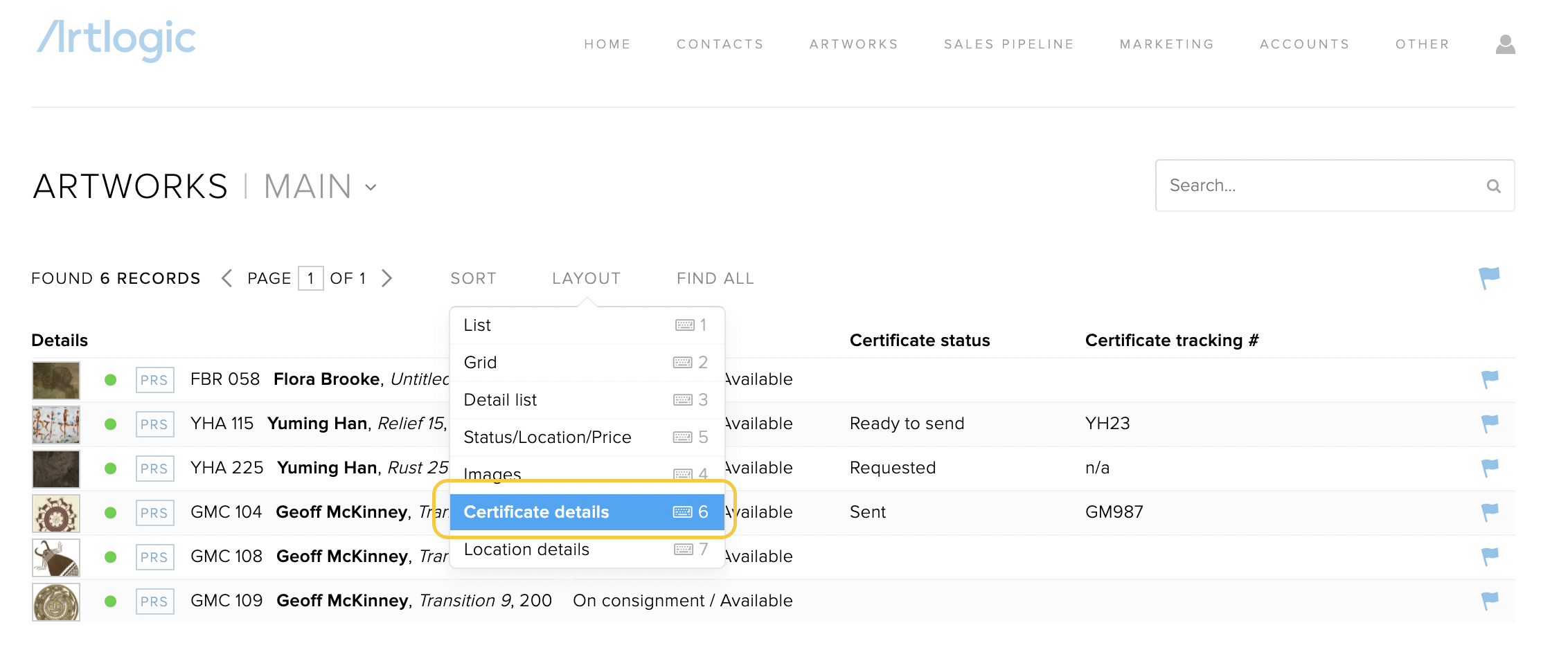Click PRS badge on YHA 225 row
Viewport: 1568px width, 652px height.
[x=154, y=469]
